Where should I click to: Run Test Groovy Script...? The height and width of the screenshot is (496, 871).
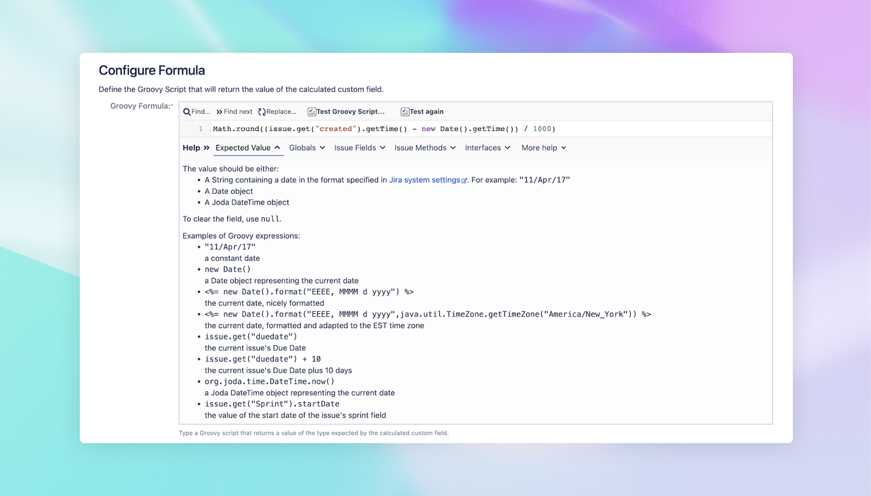pyautogui.click(x=346, y=112)
